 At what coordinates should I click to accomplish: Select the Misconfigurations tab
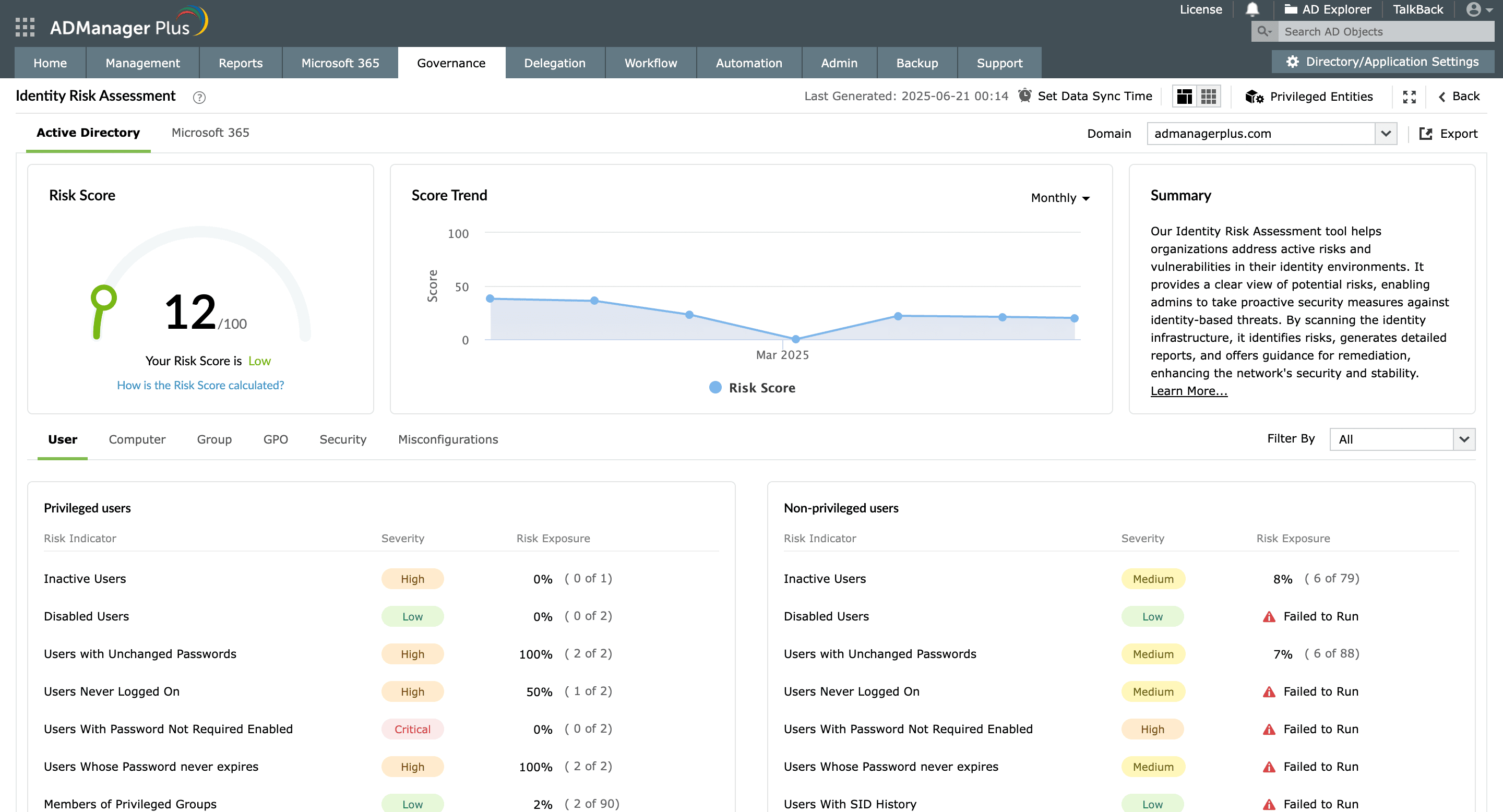(x=448, y=439)
